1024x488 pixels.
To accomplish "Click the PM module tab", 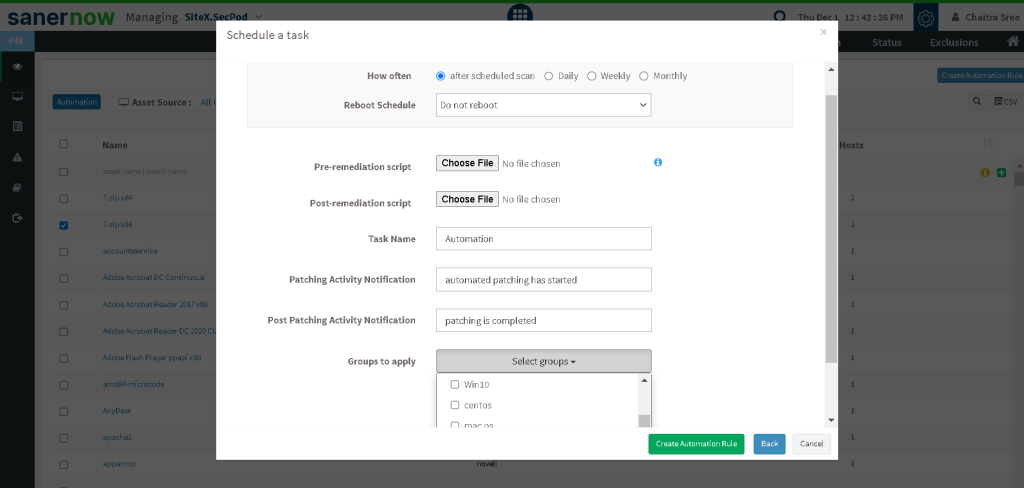I will click(17, 41).
